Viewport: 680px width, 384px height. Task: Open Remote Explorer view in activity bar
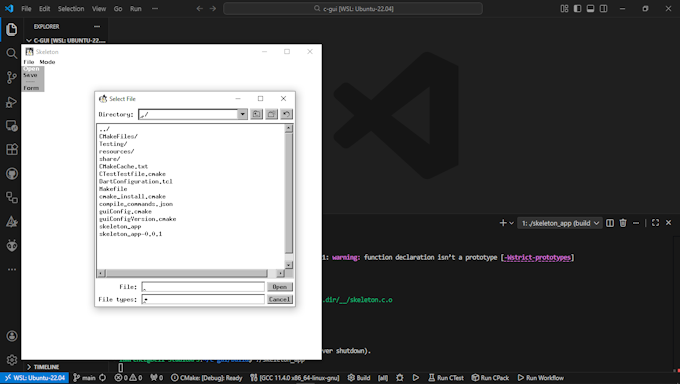[x=12, y=126]
